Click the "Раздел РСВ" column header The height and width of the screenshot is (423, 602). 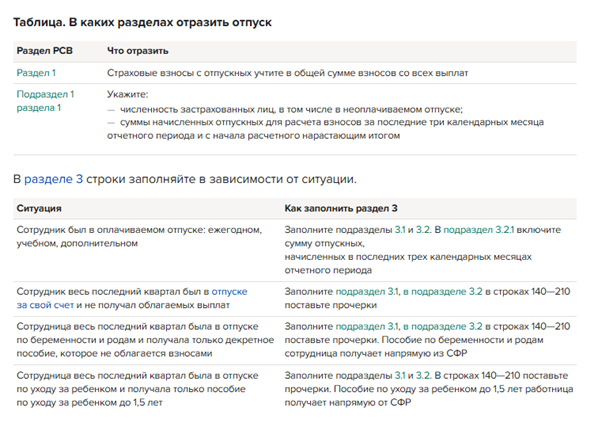44,50
